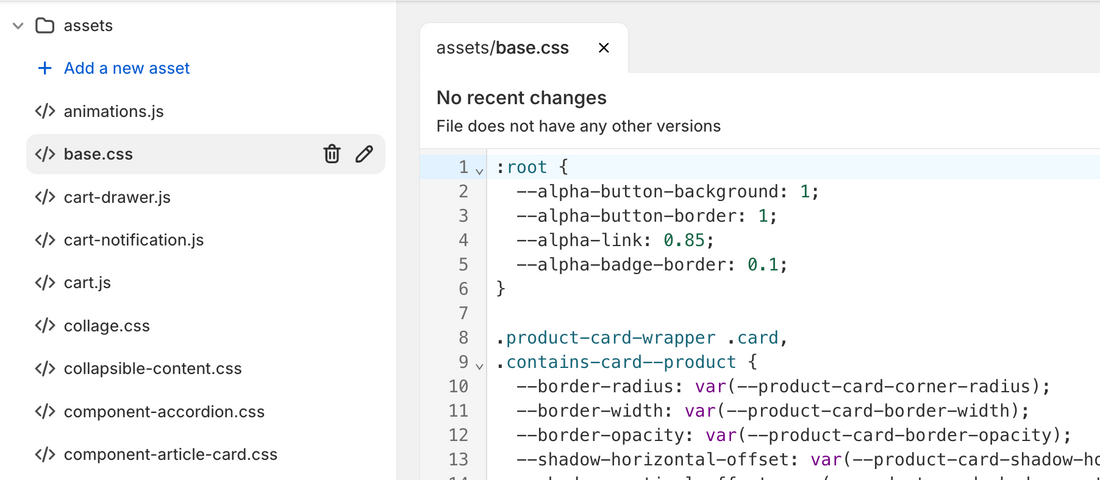Click the code icon beside component-accordion.css
Screen dimensions: 1100x480
tap(44, 412)
